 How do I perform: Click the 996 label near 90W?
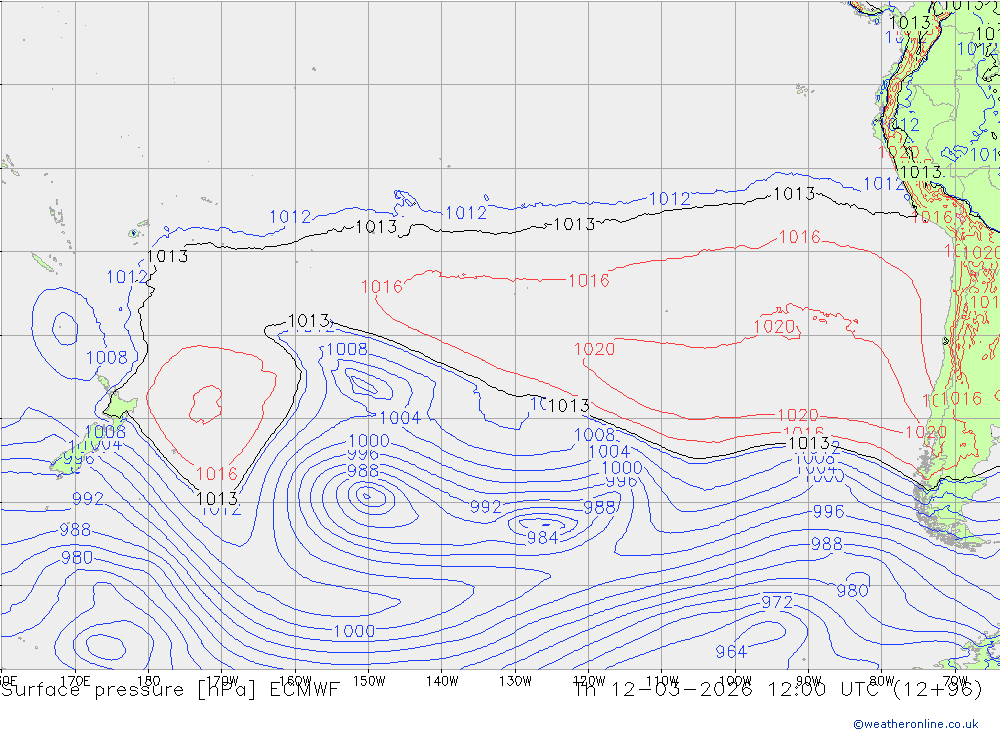(x=828, y=512)
